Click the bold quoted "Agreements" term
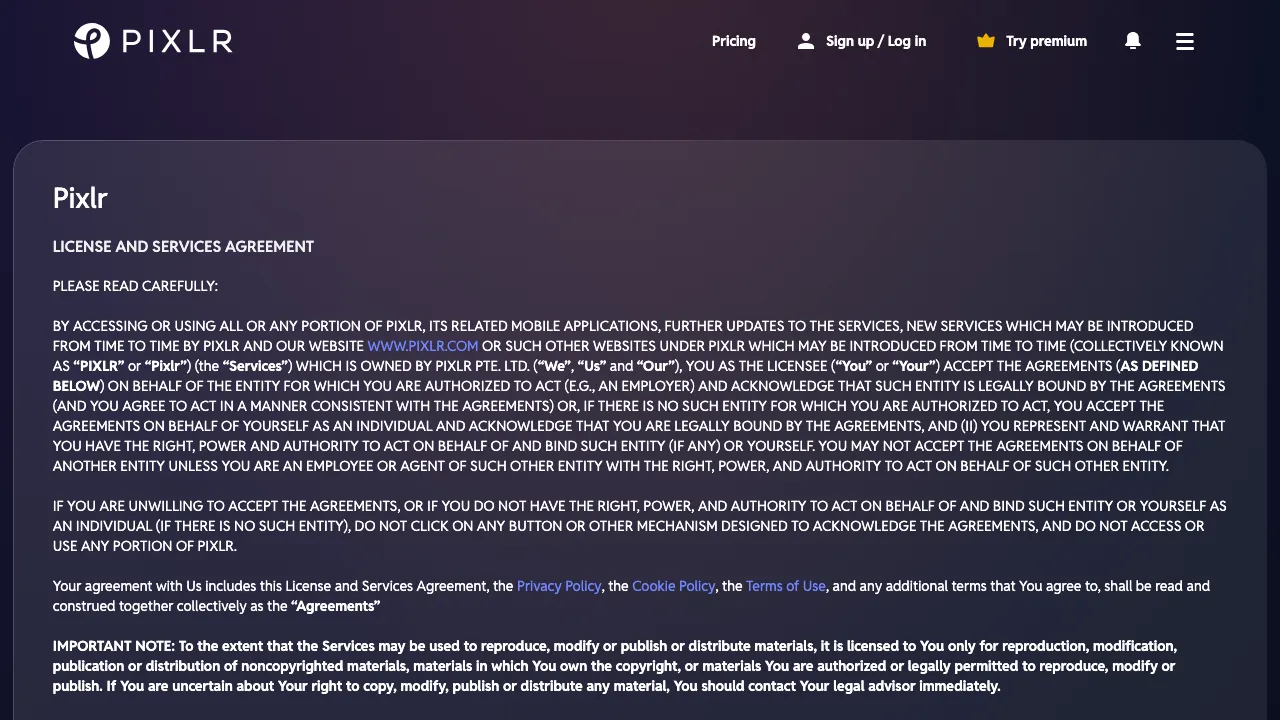This screenshot has width=1280, height=720. 335,606
